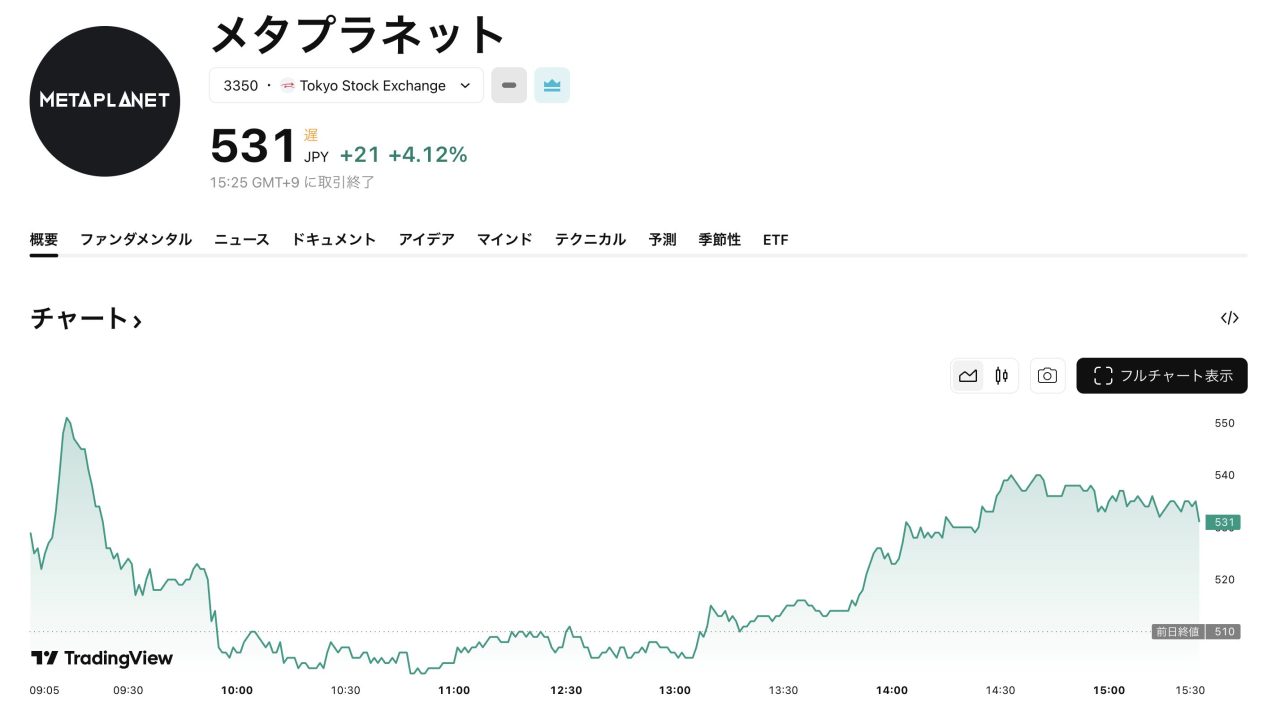Open the ファンダメンタル tab
Screen dimensions: 1280x720
tap(136, 240)
